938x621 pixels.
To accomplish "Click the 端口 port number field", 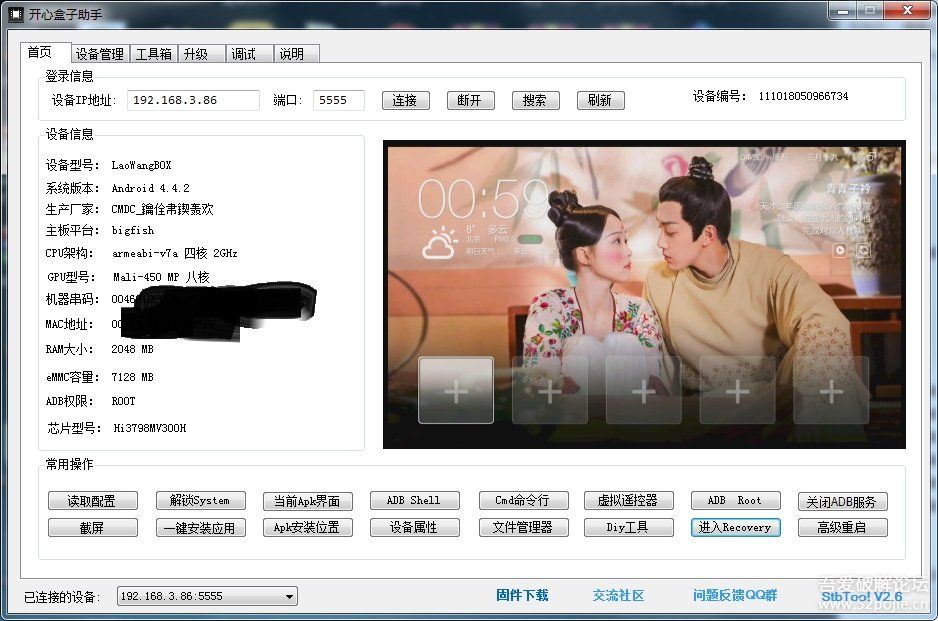I will [x=338, y=101].
